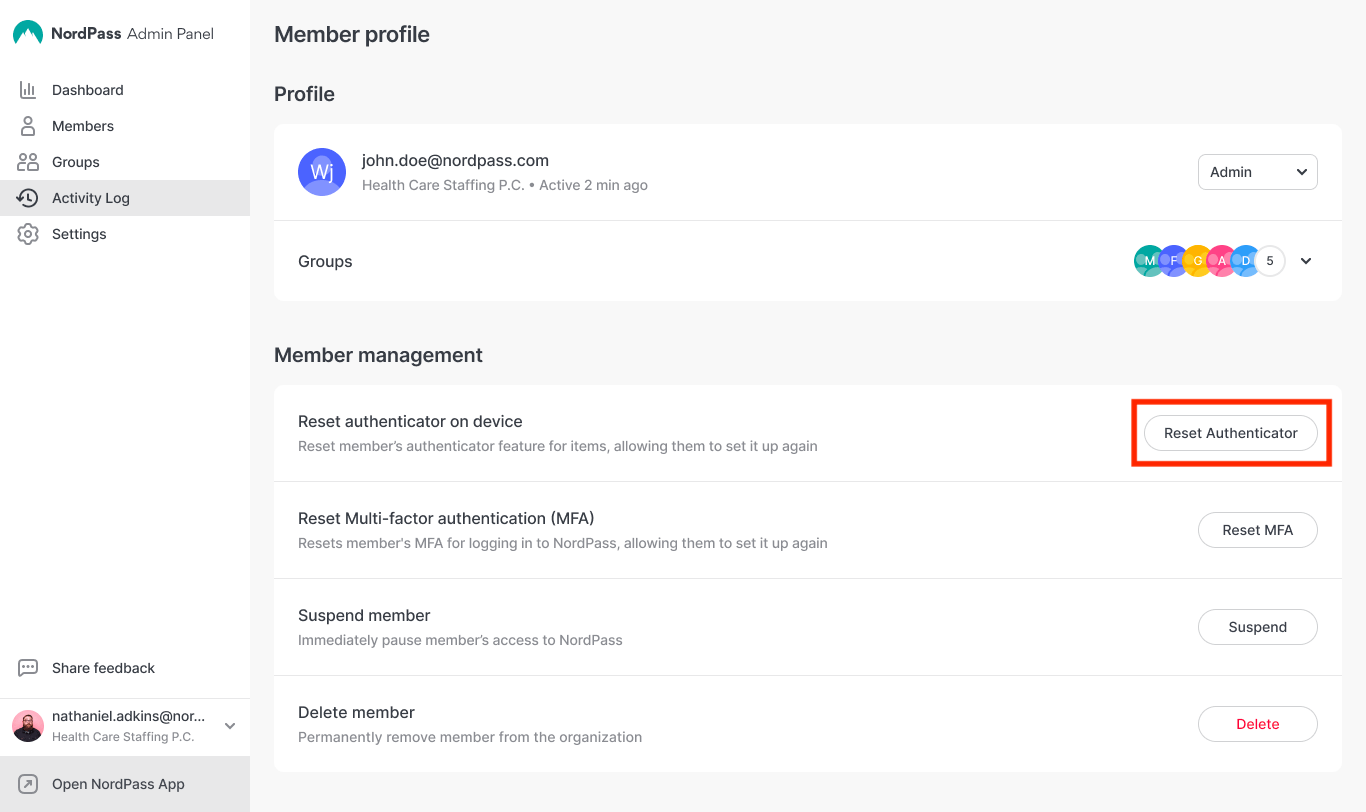The width and height of the screenshot is (1366, 812).
Task: Click the Groups people icon
Action: [28, 162]
